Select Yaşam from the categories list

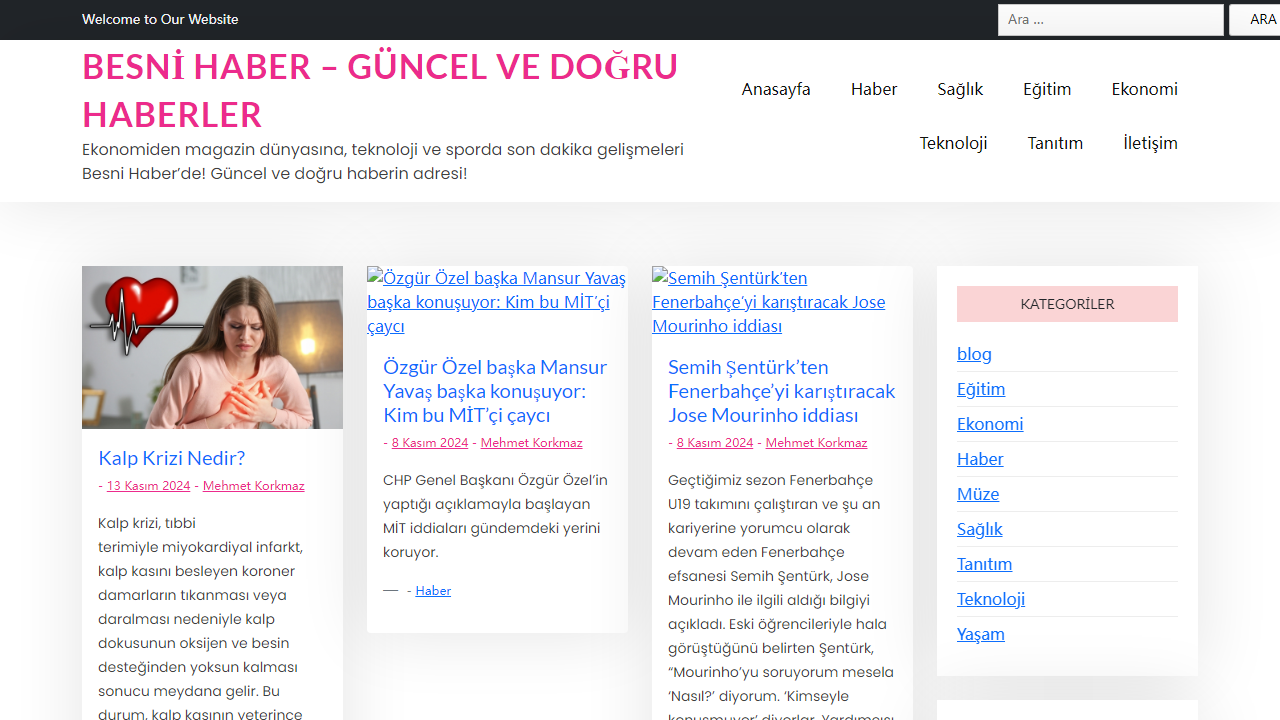point(980,634)
